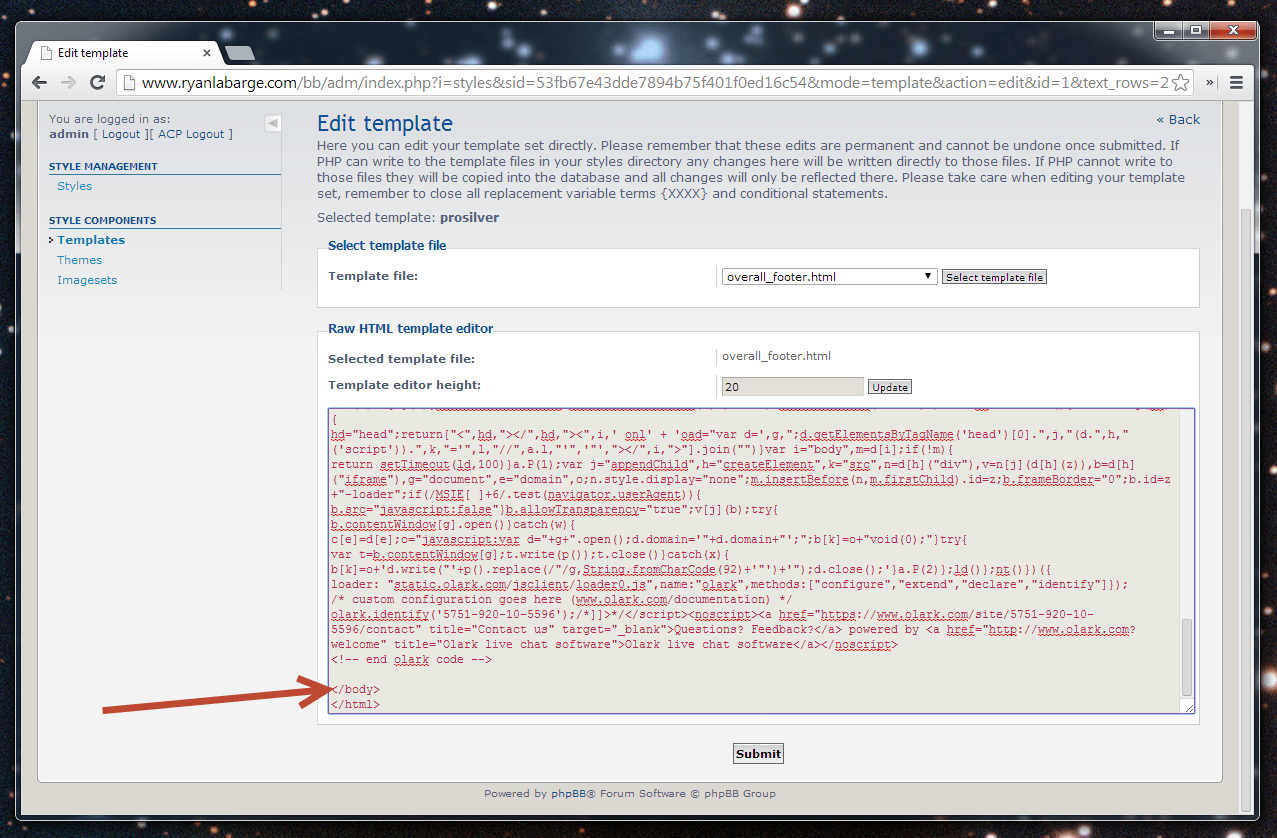Open a new browser tab
1277x838 pixels.
click(240, 53)
